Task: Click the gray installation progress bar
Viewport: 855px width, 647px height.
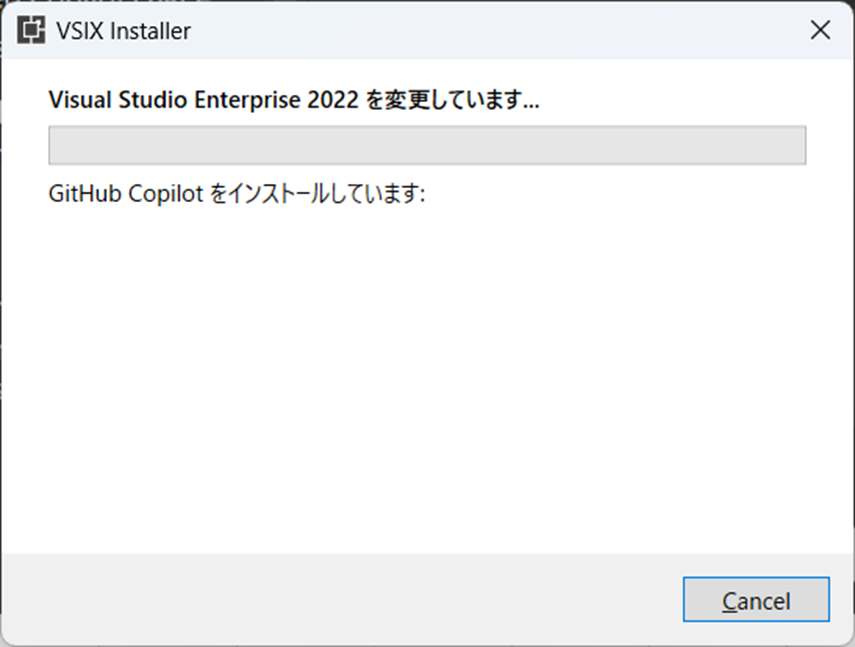Action: point(427,145)
